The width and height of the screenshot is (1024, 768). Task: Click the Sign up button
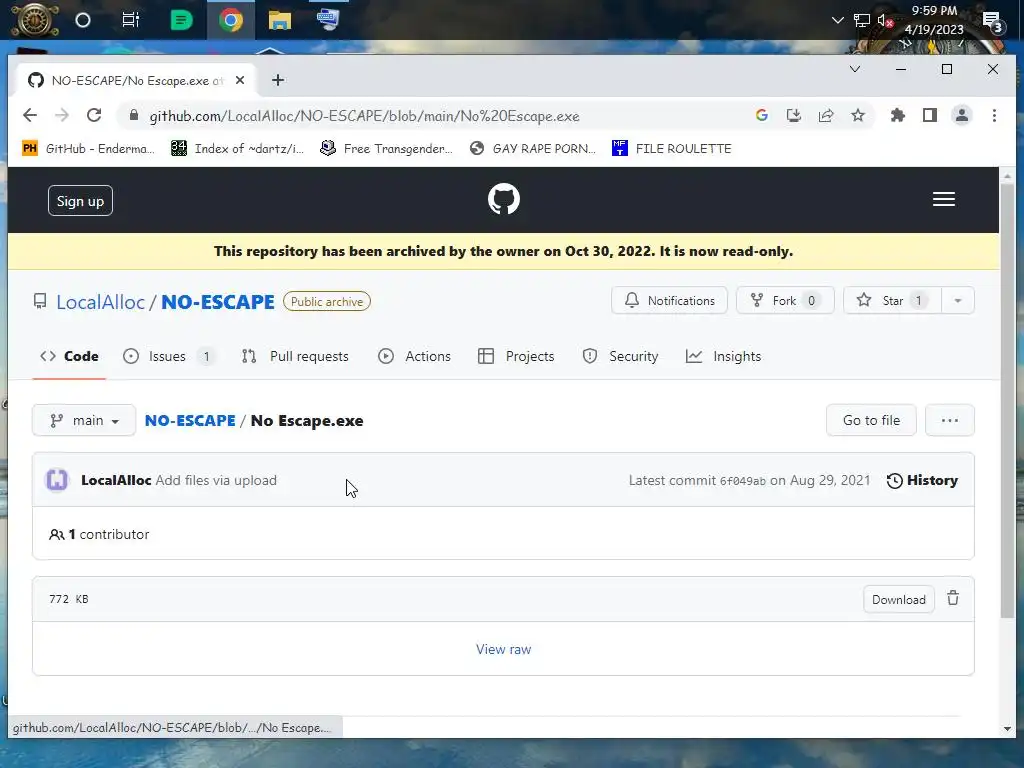point(80,200)
